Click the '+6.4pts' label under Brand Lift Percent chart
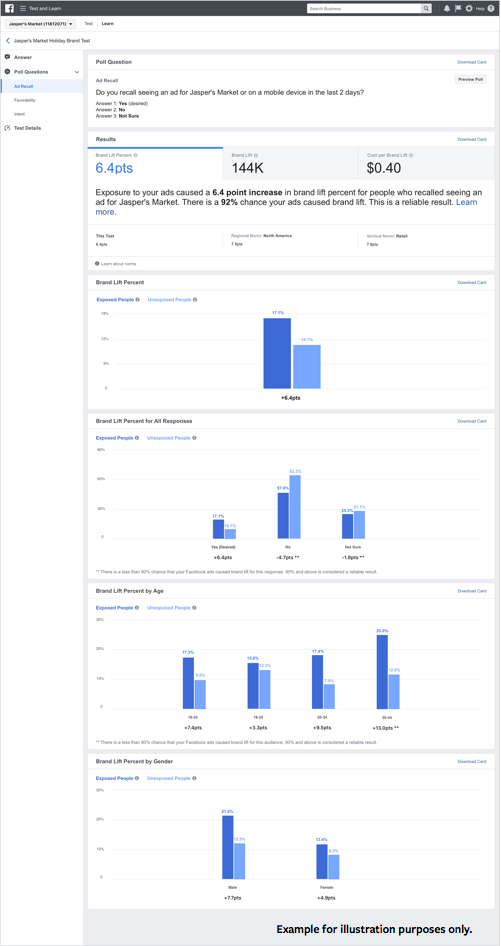Viewport: 501px width, 946px height. click(x=292, y=399)
